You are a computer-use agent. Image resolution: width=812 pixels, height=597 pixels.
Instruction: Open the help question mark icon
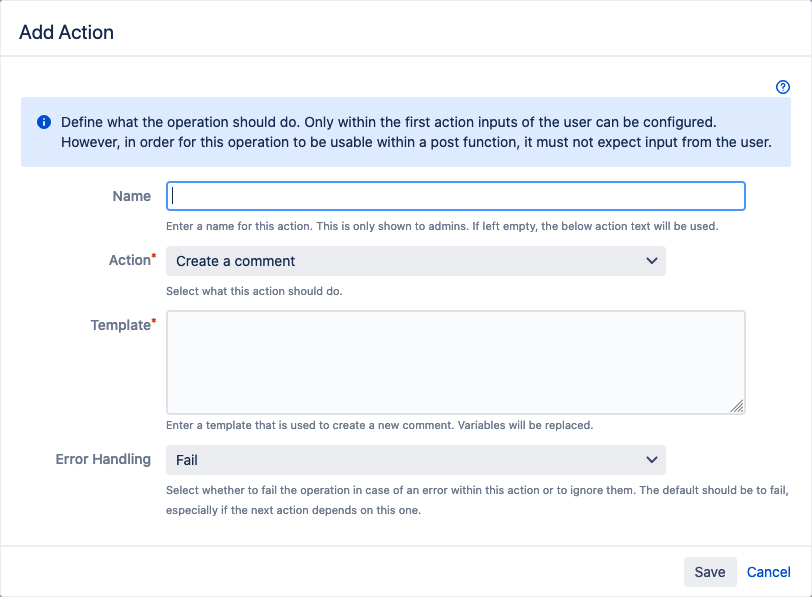[783, 87]
